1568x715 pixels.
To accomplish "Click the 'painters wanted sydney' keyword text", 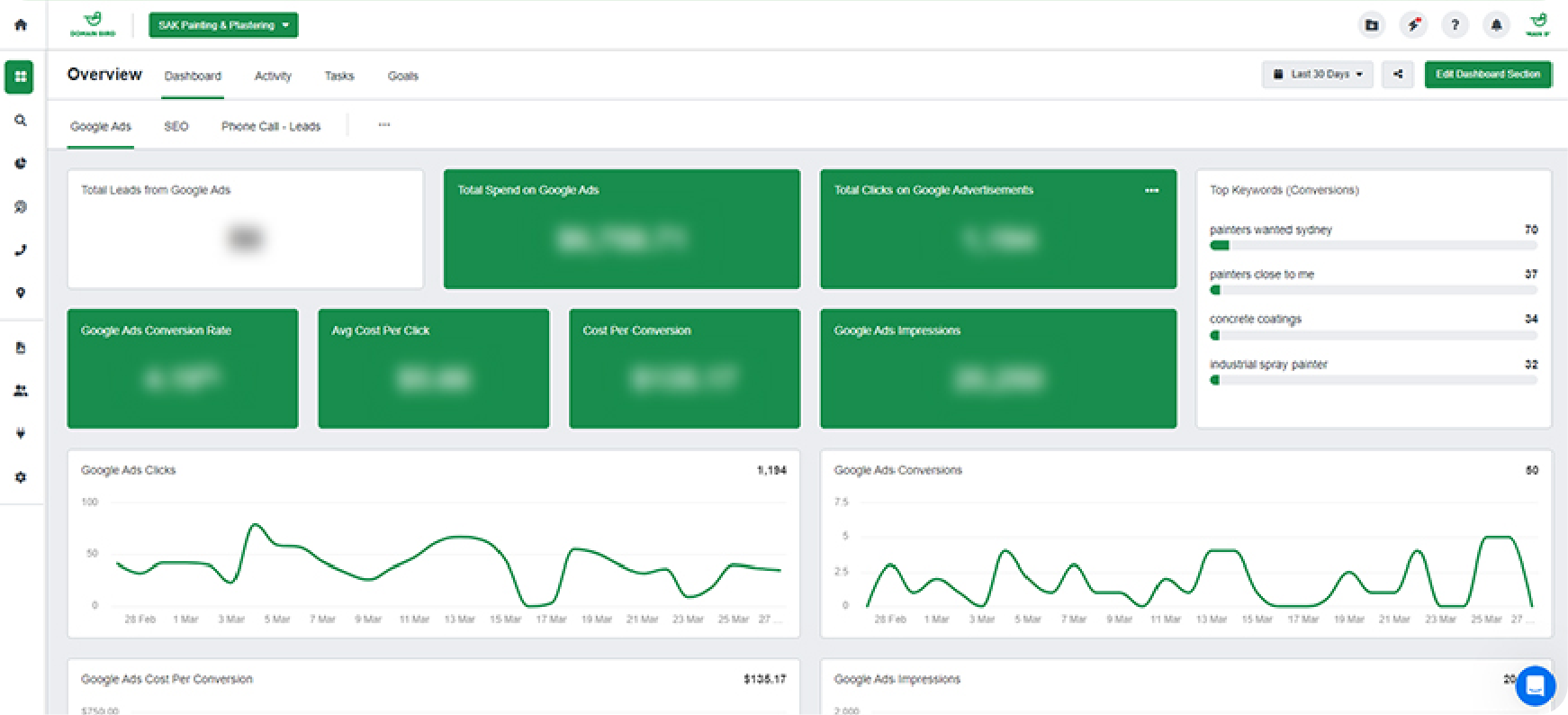I will pos(1270,230).
